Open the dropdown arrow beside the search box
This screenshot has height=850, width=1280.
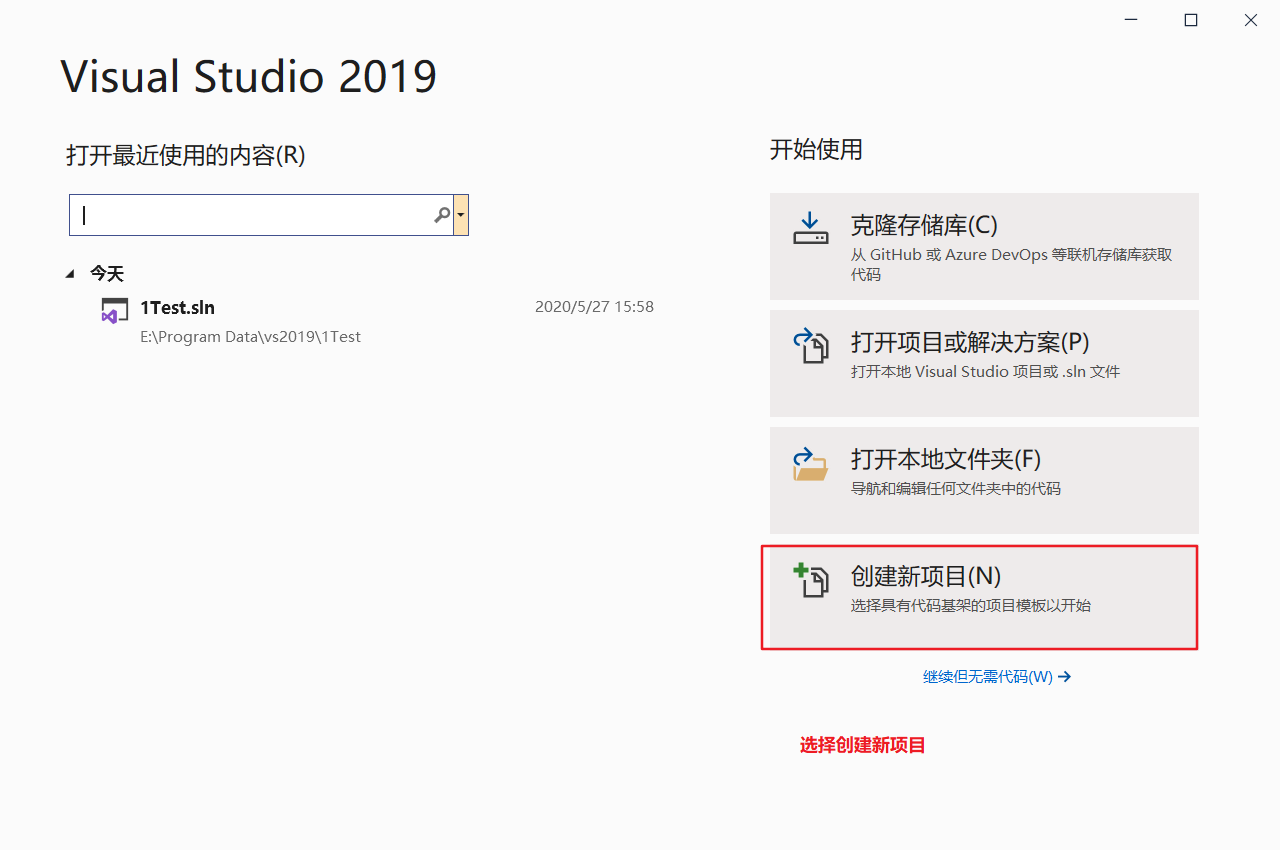(x=462, y=214)
